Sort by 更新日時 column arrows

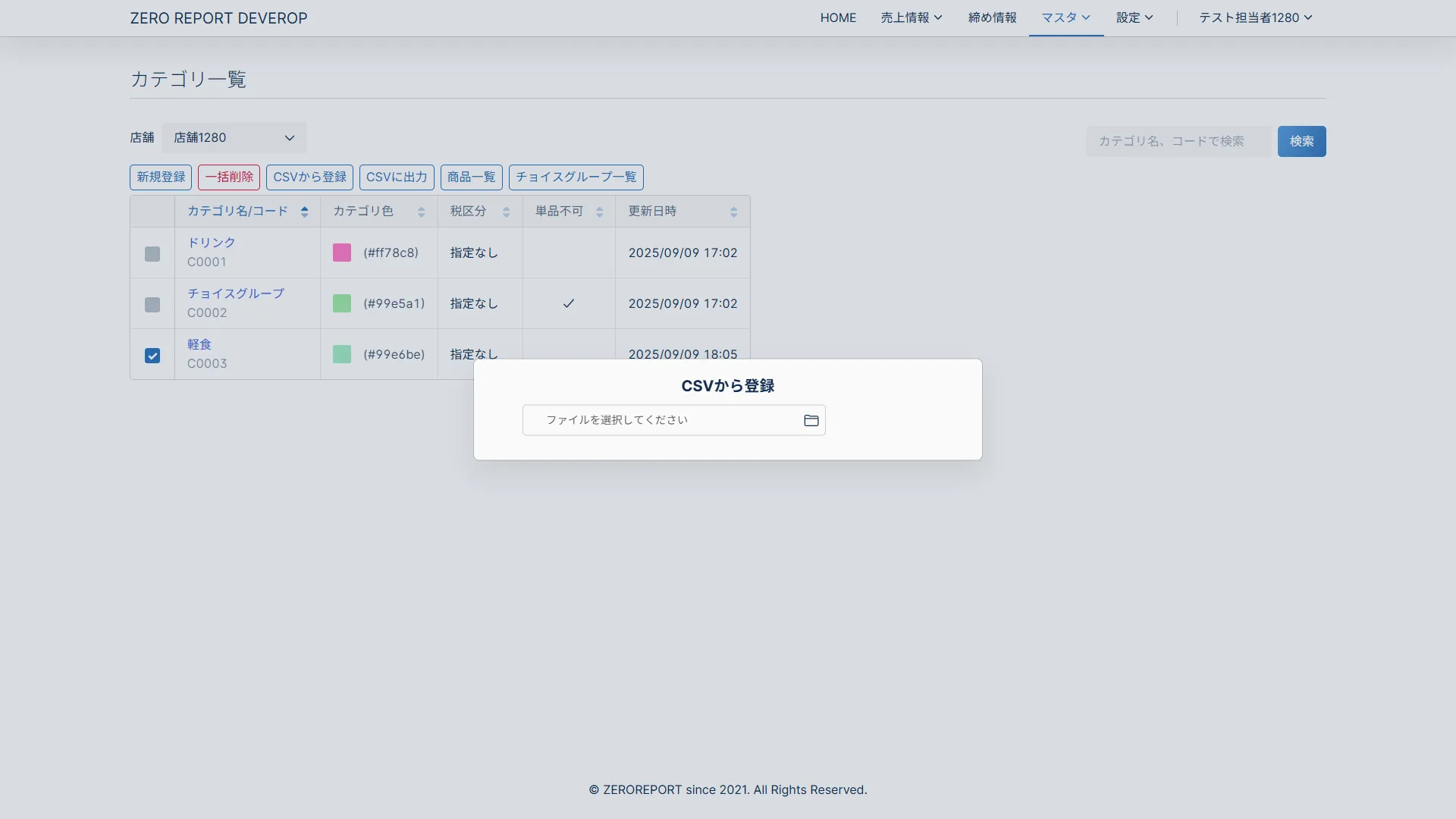733,212
